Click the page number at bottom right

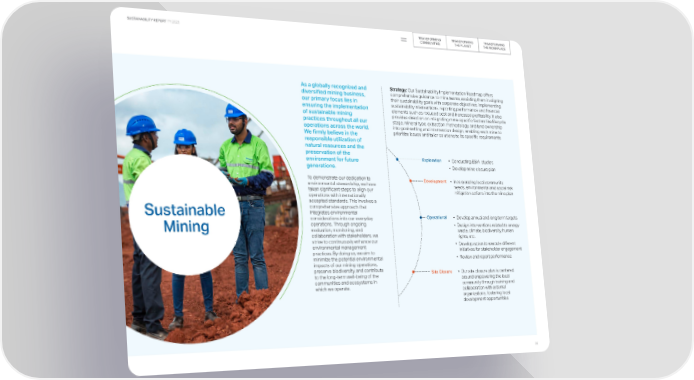click(x=536, y=343)
